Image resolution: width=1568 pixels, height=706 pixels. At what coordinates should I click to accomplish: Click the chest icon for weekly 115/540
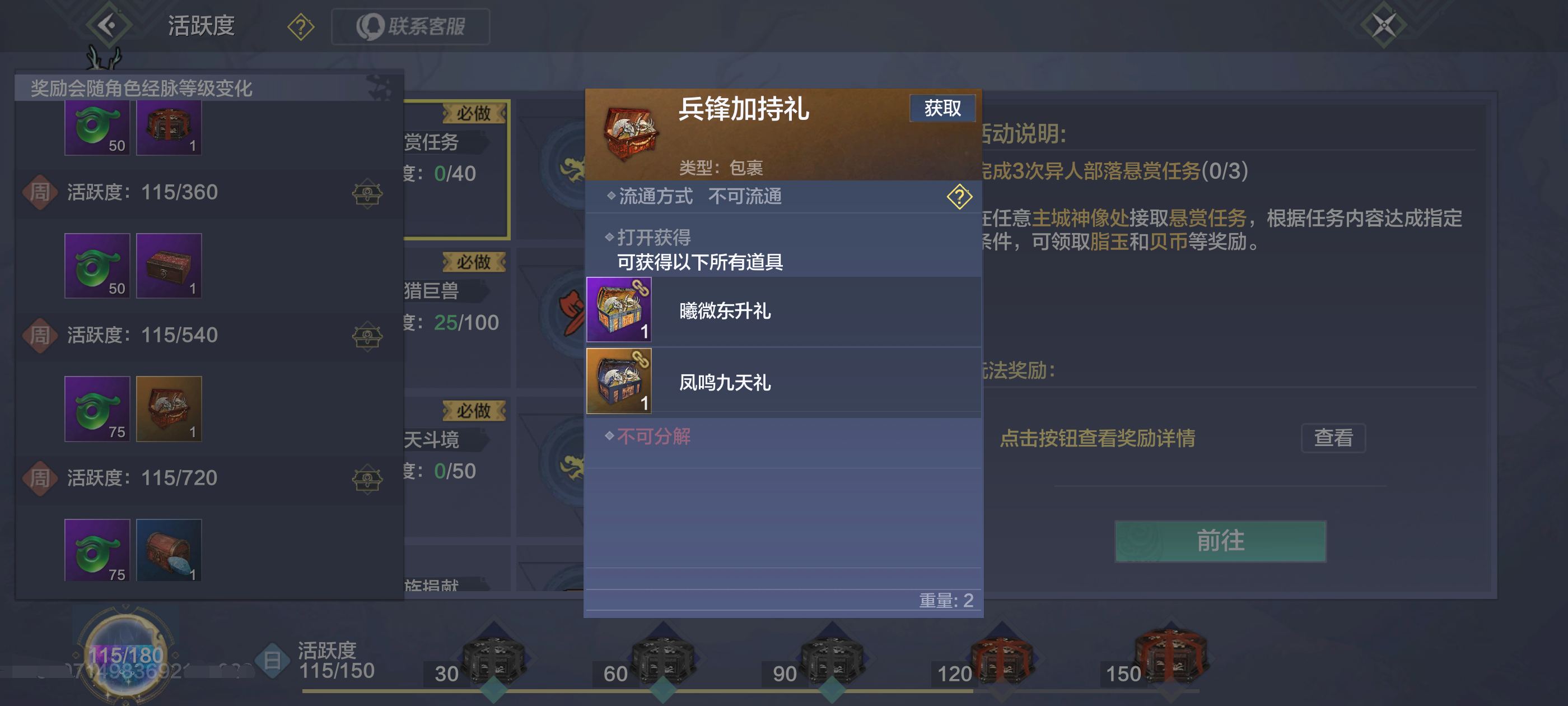click(367, 336)
